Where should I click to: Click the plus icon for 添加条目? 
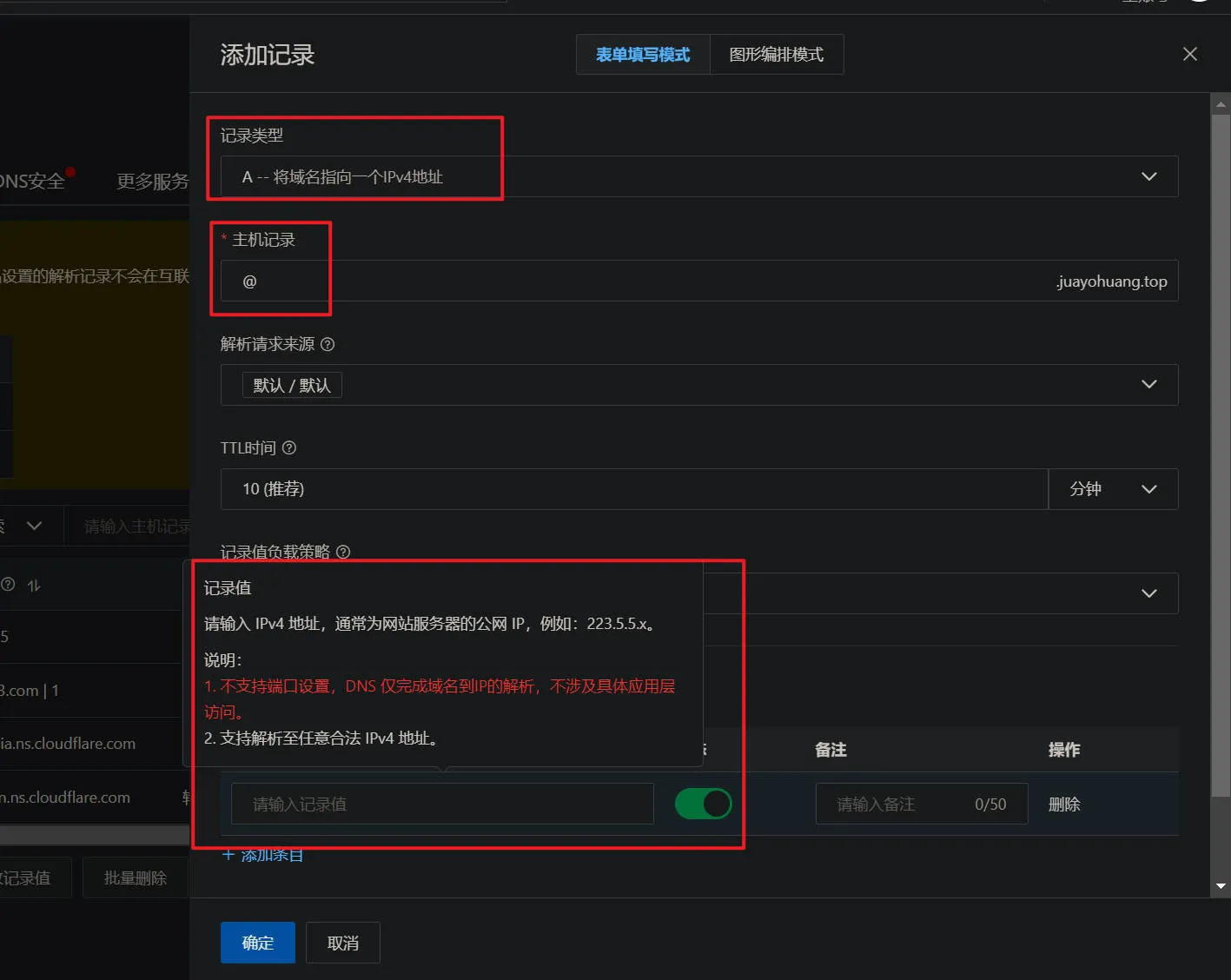click(228, 855)
